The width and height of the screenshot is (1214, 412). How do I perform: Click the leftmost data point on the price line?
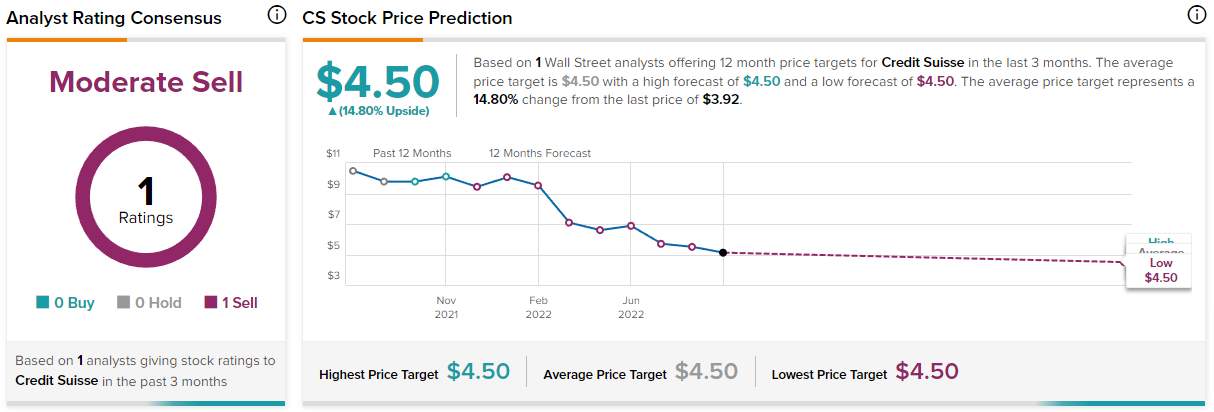coord(353,171)
